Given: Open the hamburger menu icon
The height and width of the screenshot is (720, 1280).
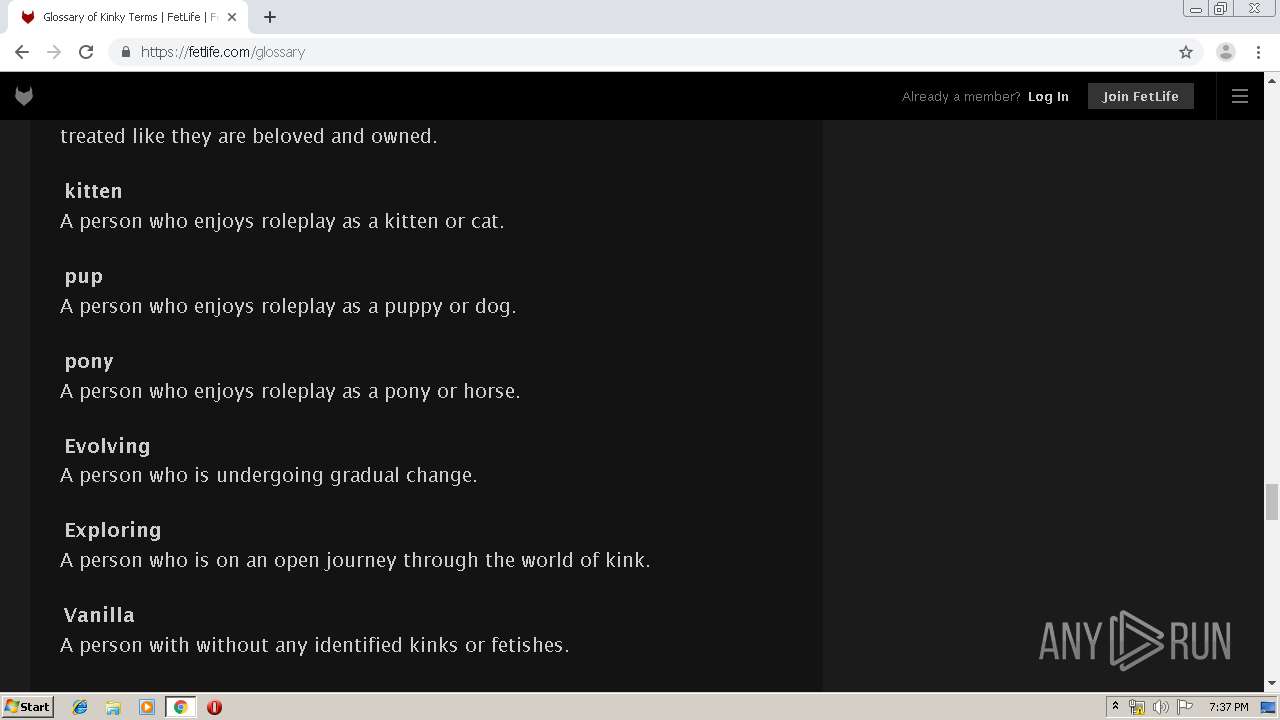Looking at the screenshot, I should (x=1240, y=96).
